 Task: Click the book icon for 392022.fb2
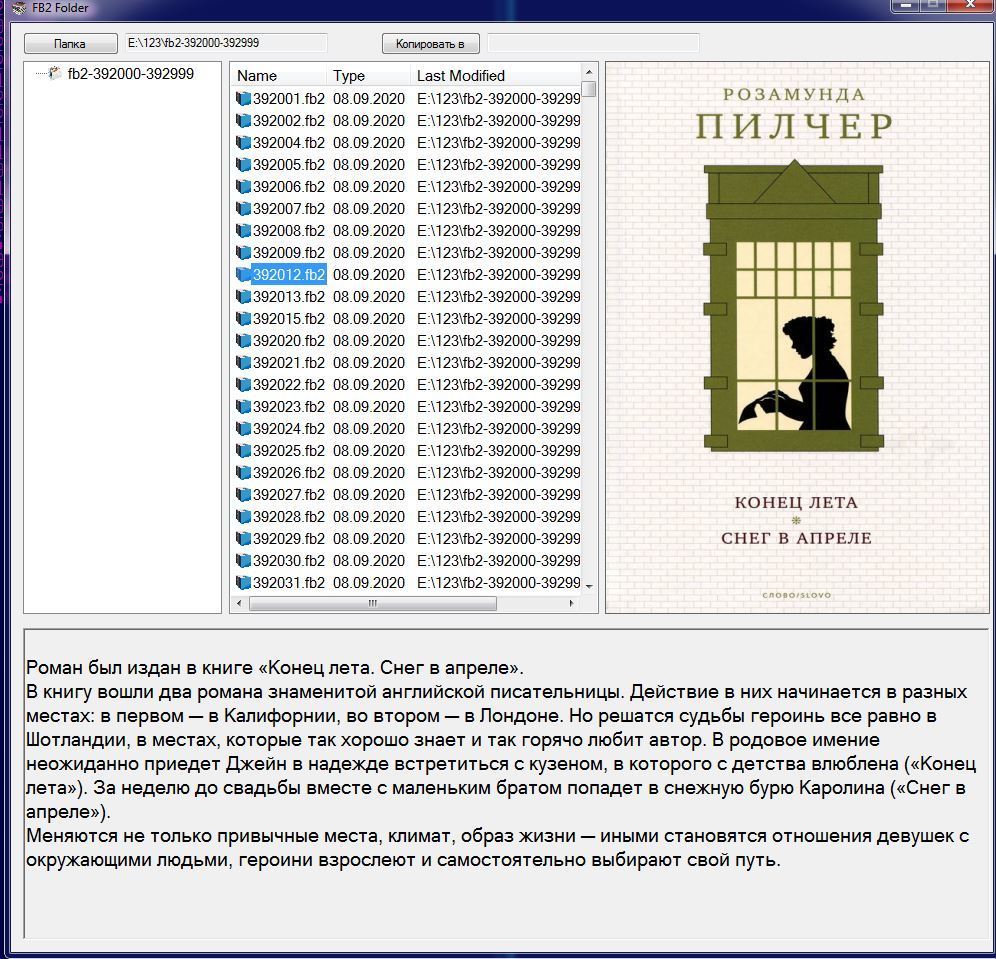(243, 385)
